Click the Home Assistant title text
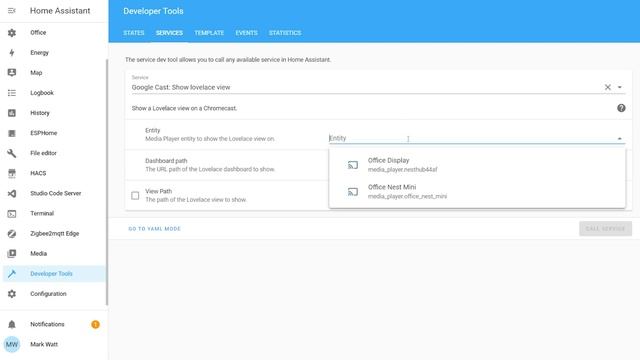This screenshot has width=640, height=360. (60, 11)
